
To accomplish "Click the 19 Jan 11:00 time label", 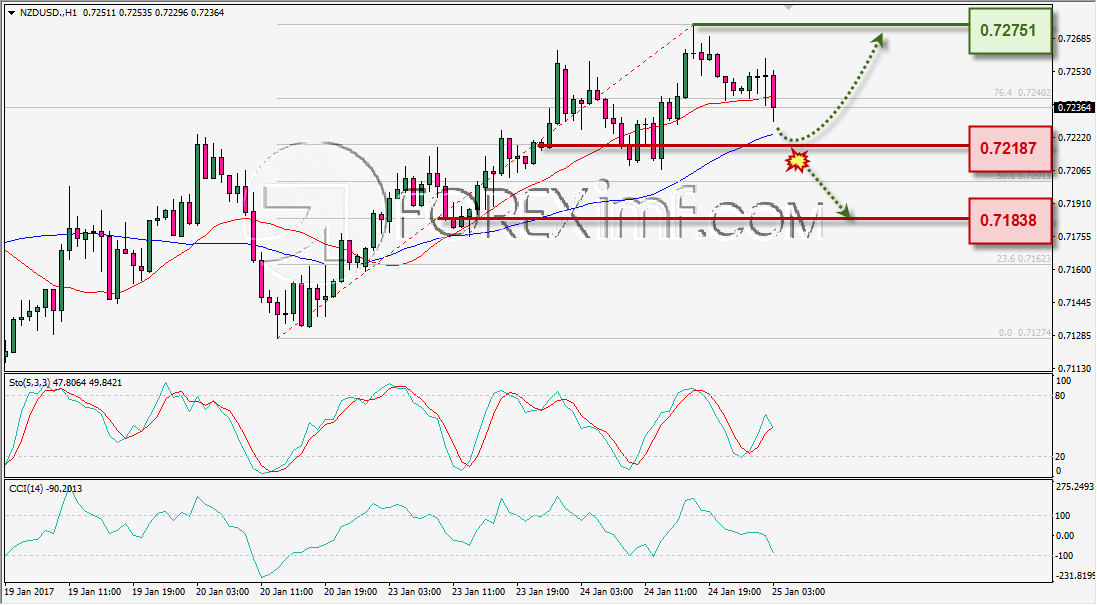I will 95,592.
